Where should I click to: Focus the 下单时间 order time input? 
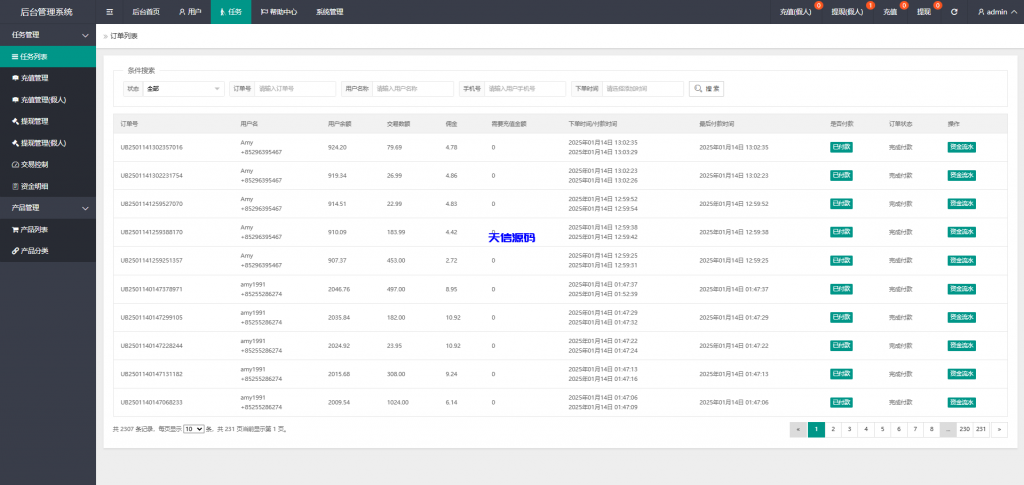coord(643,89)
